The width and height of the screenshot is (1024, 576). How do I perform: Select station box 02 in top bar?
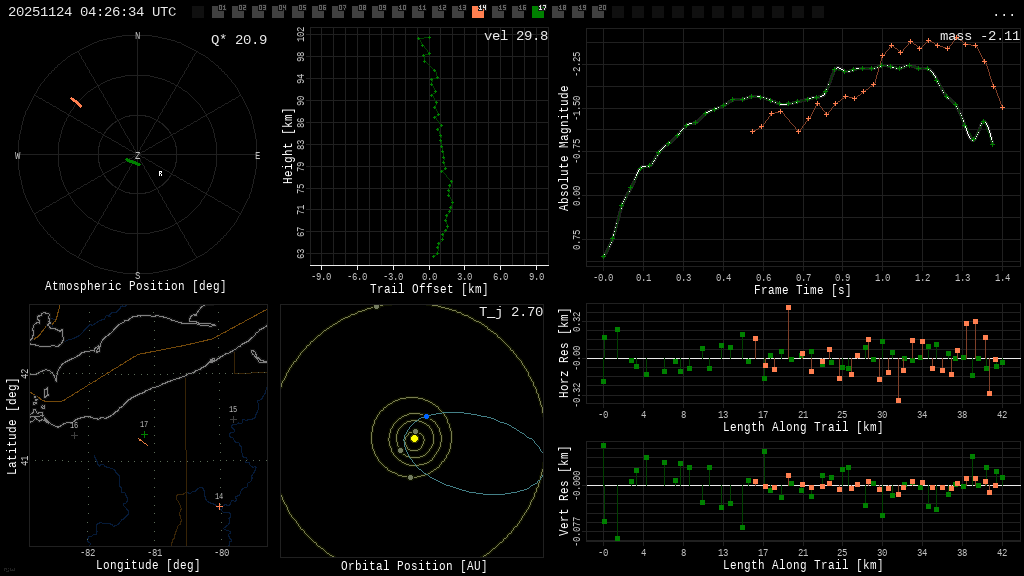pyautogui.click(x=238, y=12)
